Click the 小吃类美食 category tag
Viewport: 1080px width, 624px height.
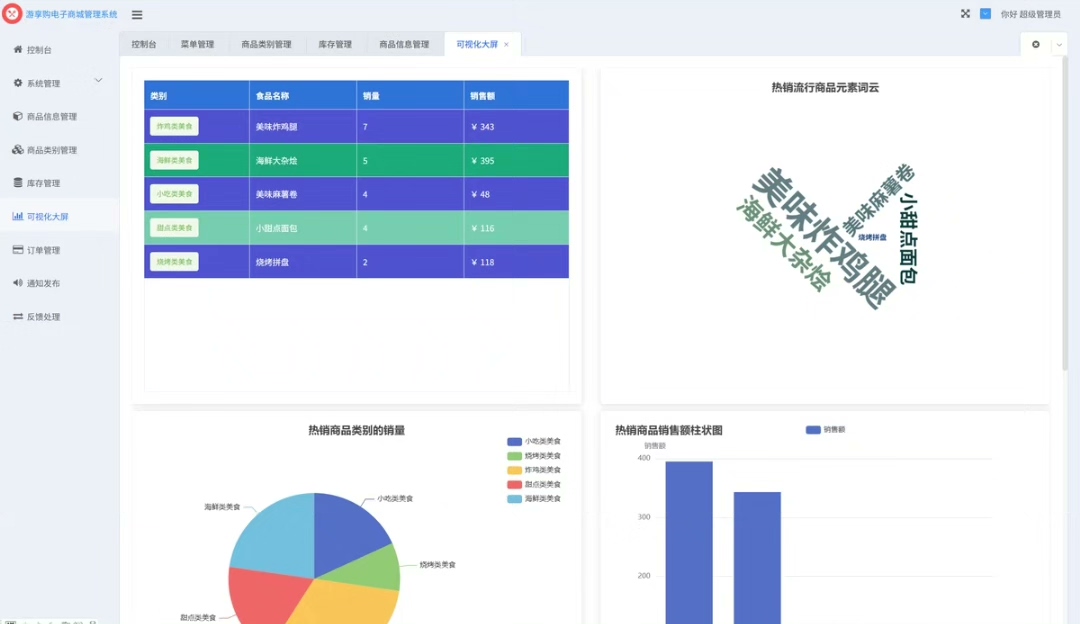(174, 194)
